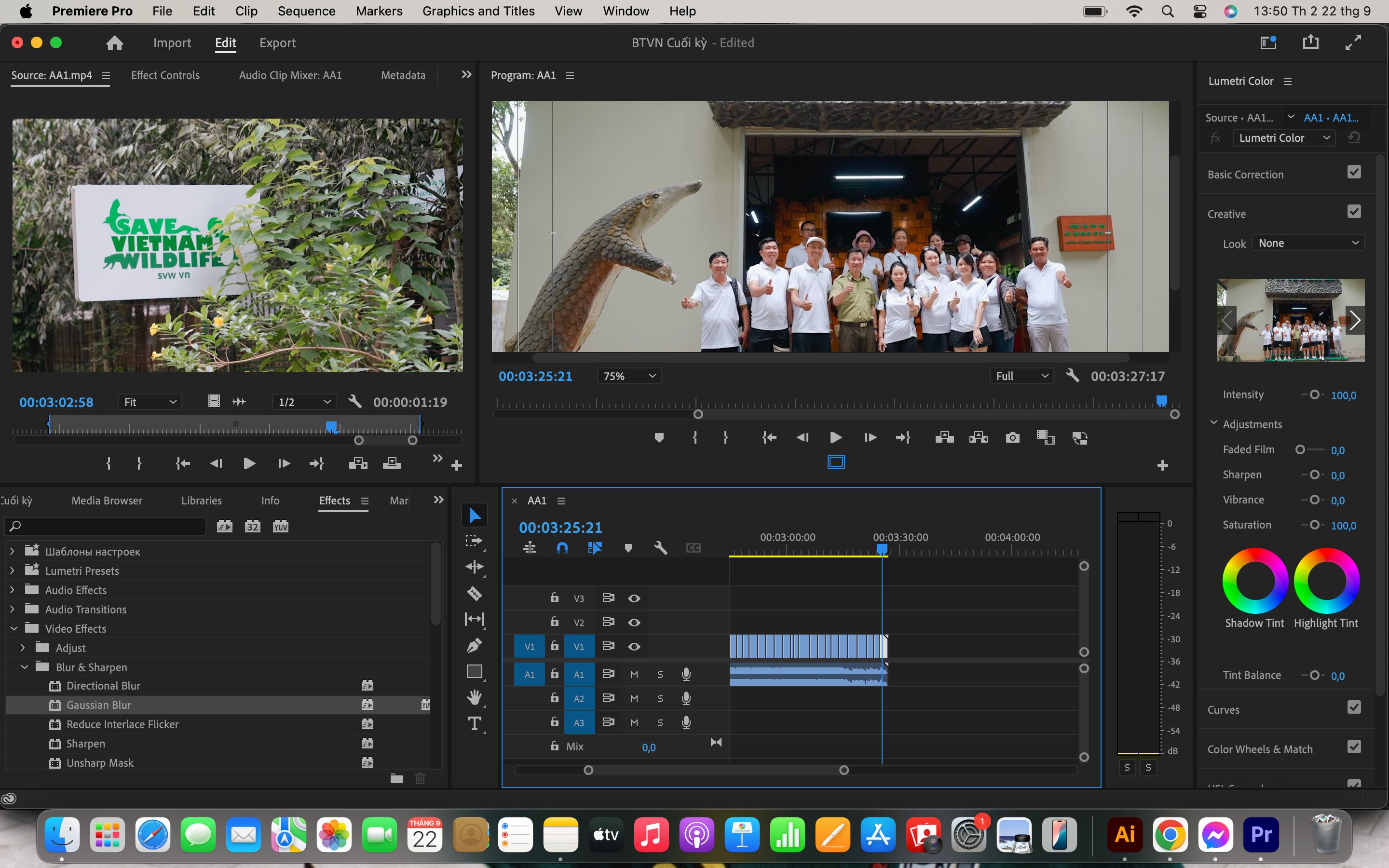Viewport: 1389px width, 868px height.
Task: Toggle V1 track output eye
Action: (634, 646)
